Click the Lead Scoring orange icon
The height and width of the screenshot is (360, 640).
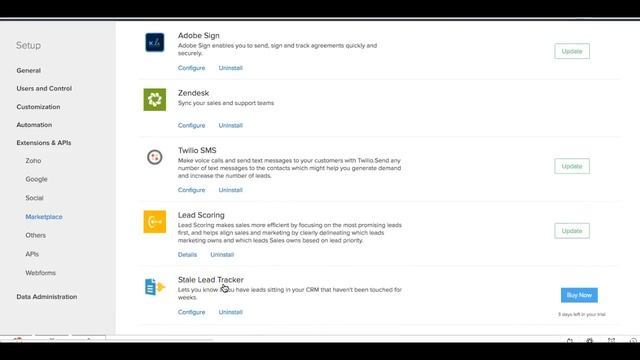point(155,222)
